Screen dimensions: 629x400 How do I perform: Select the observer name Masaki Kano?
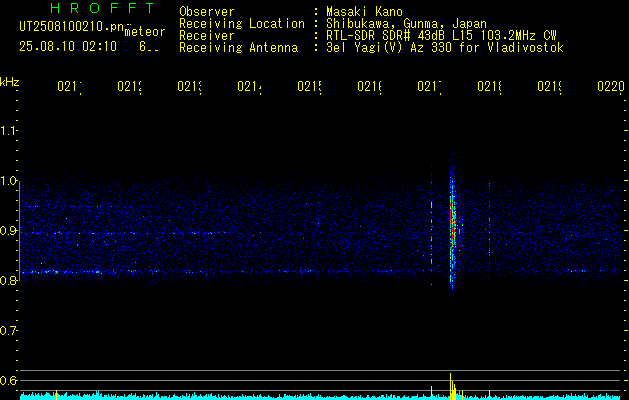[x=364, y=12]
